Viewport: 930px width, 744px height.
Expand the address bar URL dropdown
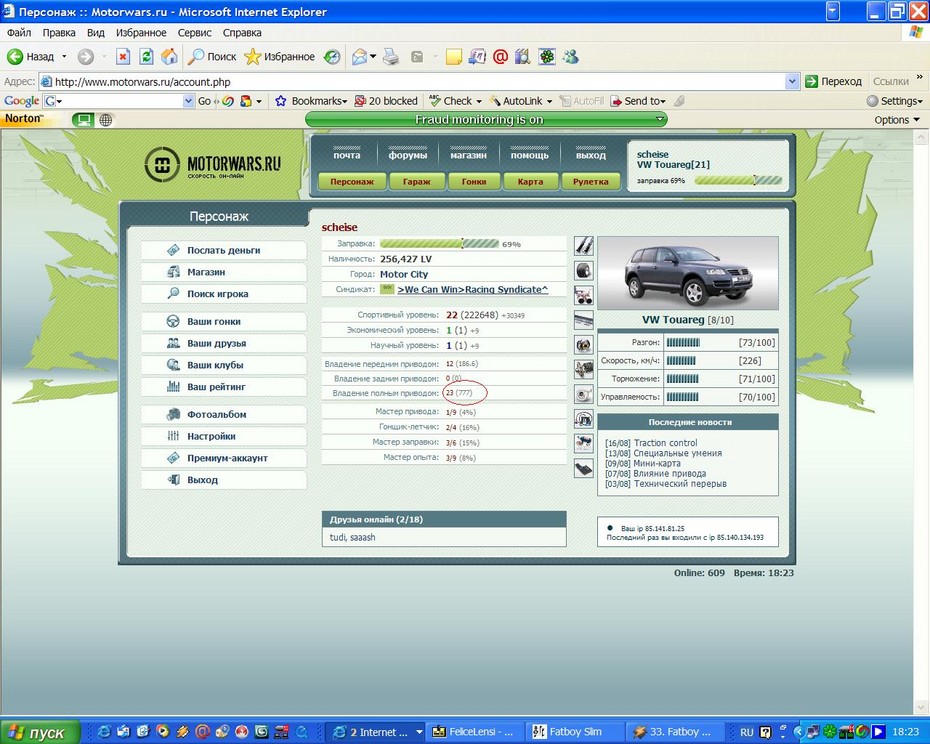pos(792,81)
